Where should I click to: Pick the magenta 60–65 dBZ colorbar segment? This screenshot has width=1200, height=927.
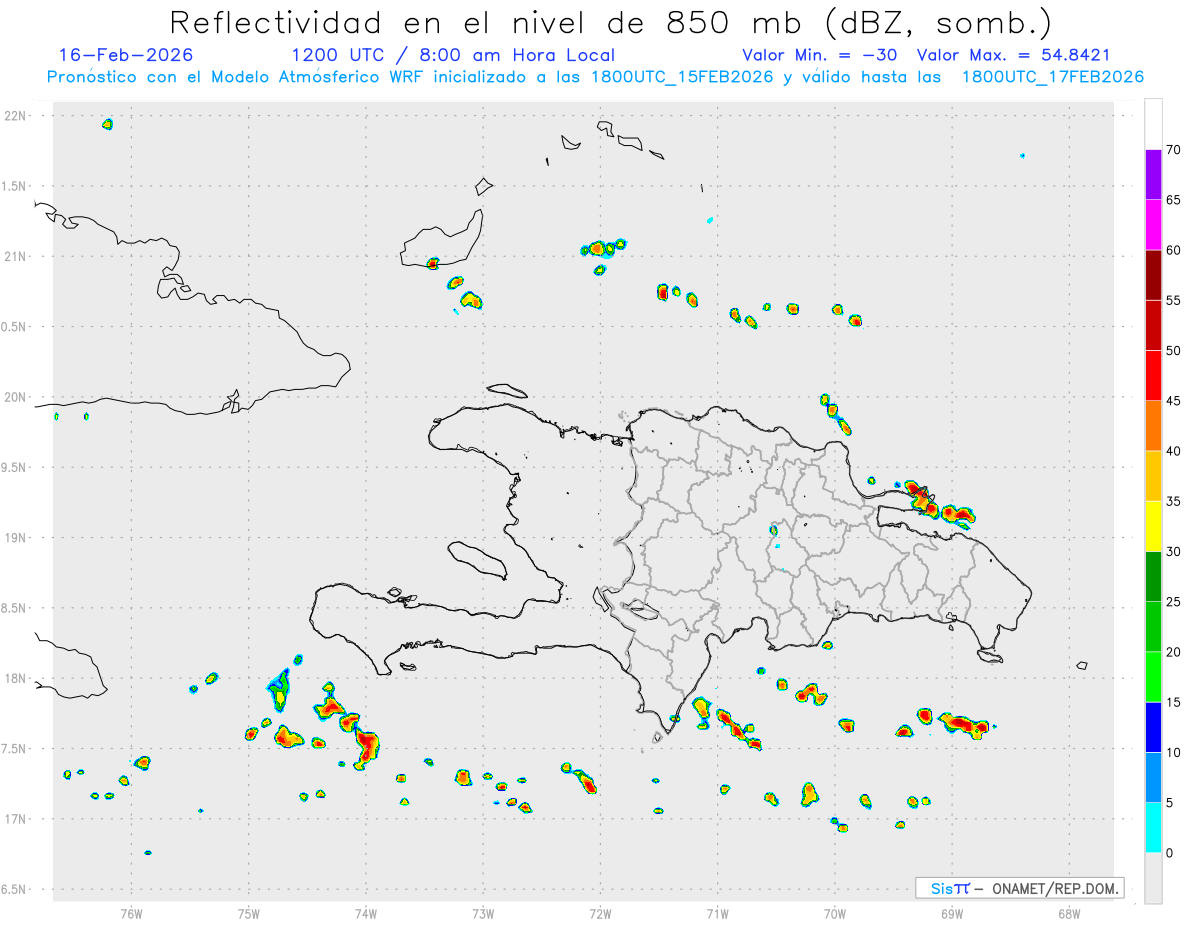(x=1153, y=224)
